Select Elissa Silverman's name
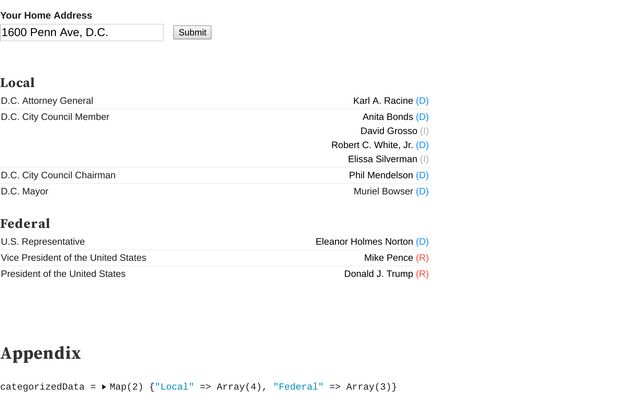The height and width of the screenshot is (400, 640). (x=382, y=159)
